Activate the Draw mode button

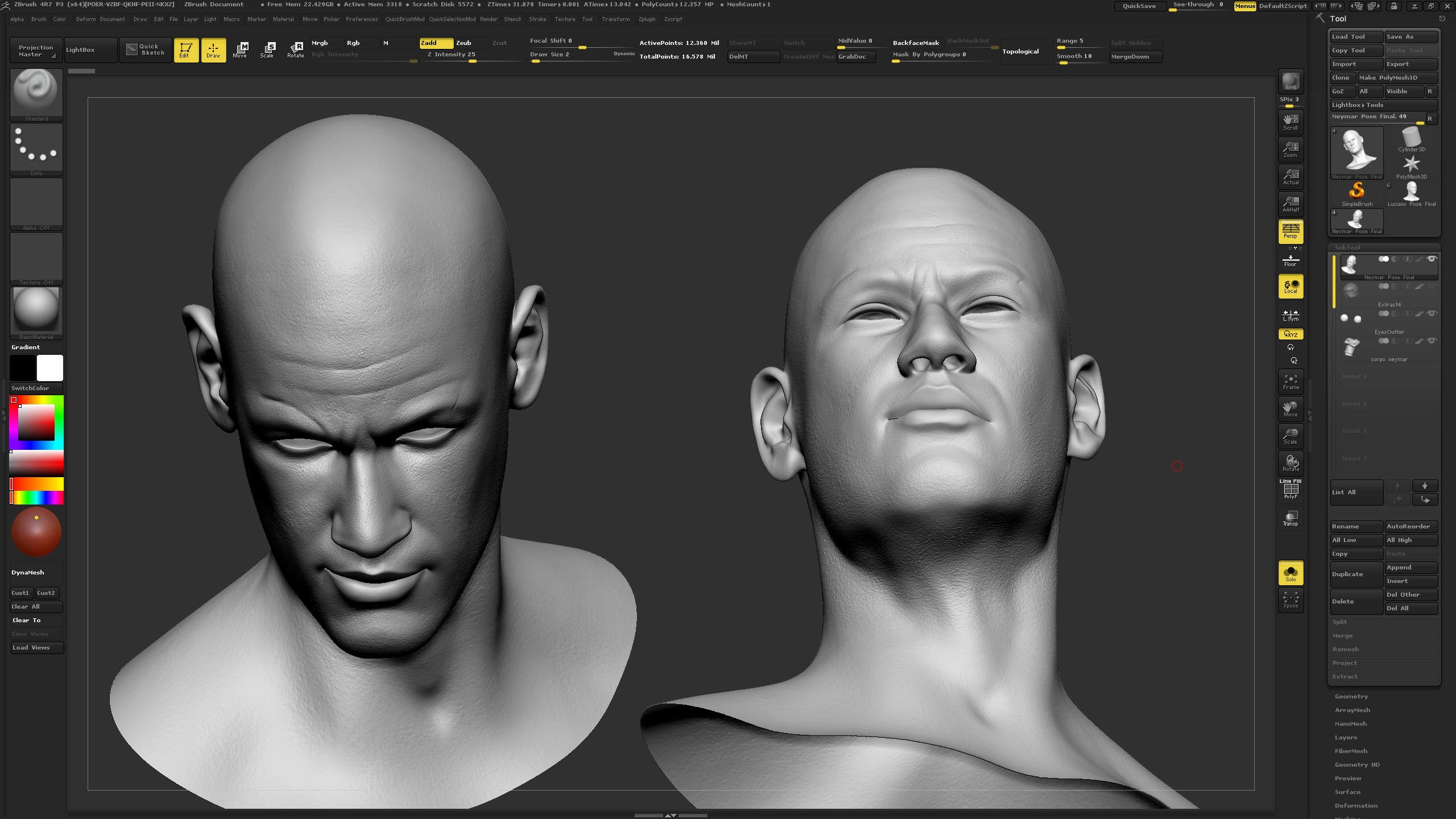213,50
